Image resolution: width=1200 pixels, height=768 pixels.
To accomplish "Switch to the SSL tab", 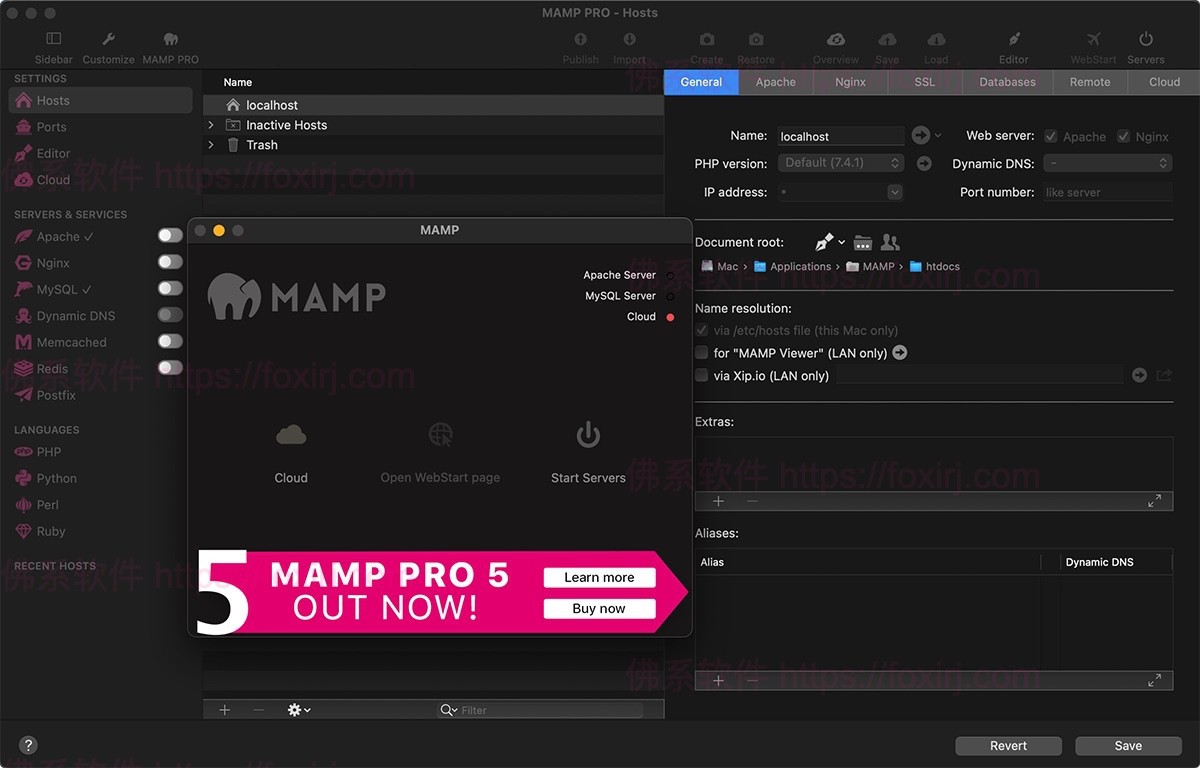I will 924,82.
